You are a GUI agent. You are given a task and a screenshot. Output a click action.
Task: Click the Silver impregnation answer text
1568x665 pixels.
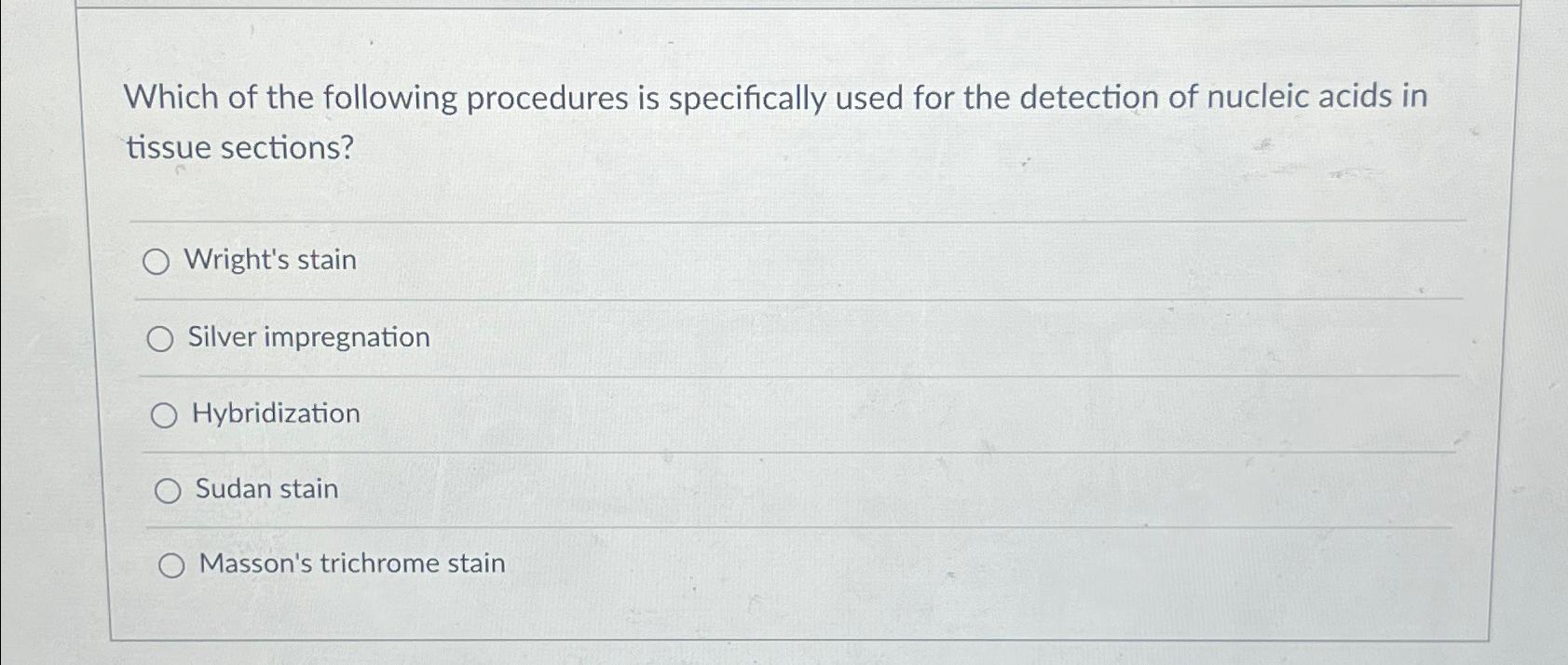point(307,338)
